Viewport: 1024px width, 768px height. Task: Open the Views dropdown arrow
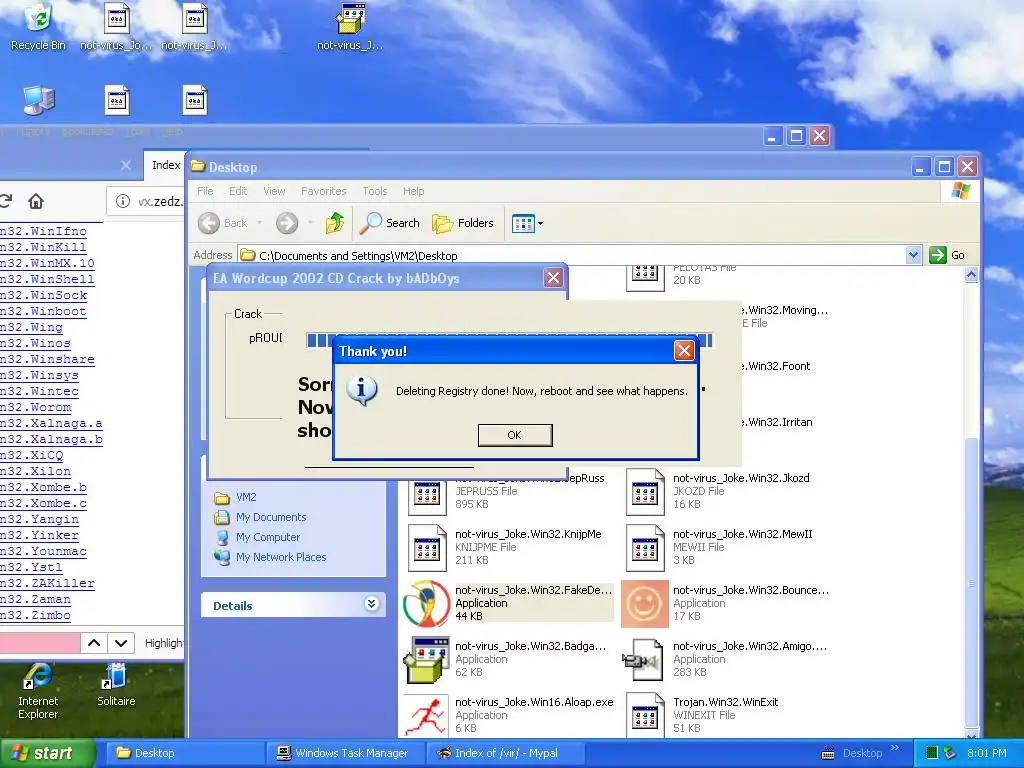coord(540,223)
